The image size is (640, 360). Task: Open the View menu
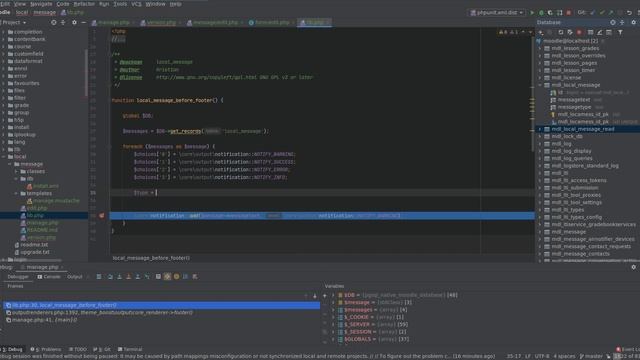(x=20, y=4)
